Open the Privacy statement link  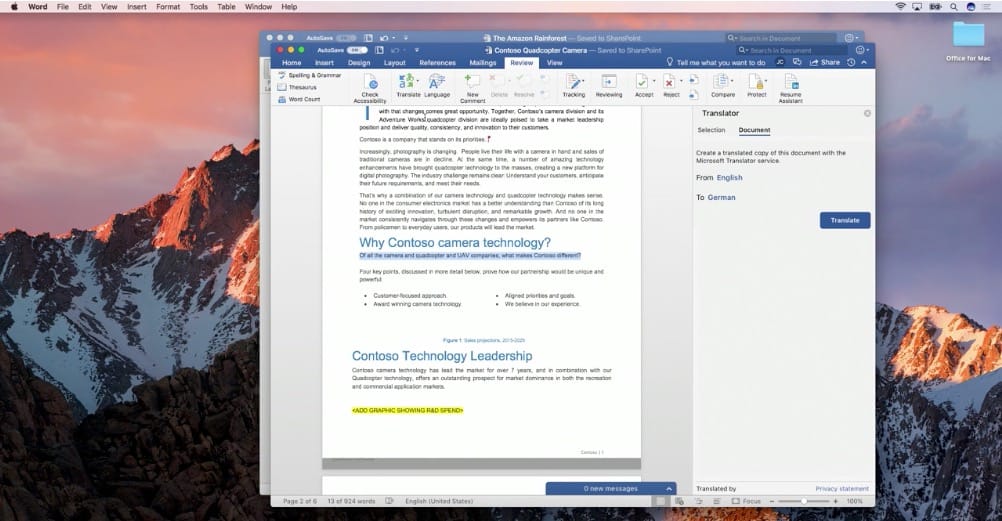(x=842, y=488)
